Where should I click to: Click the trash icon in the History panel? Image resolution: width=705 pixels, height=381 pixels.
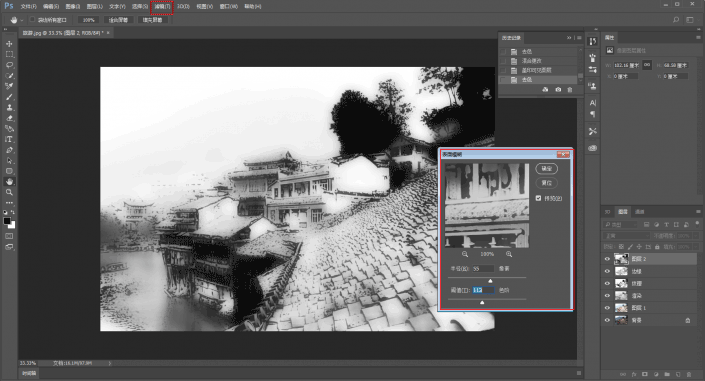point(570,90)
